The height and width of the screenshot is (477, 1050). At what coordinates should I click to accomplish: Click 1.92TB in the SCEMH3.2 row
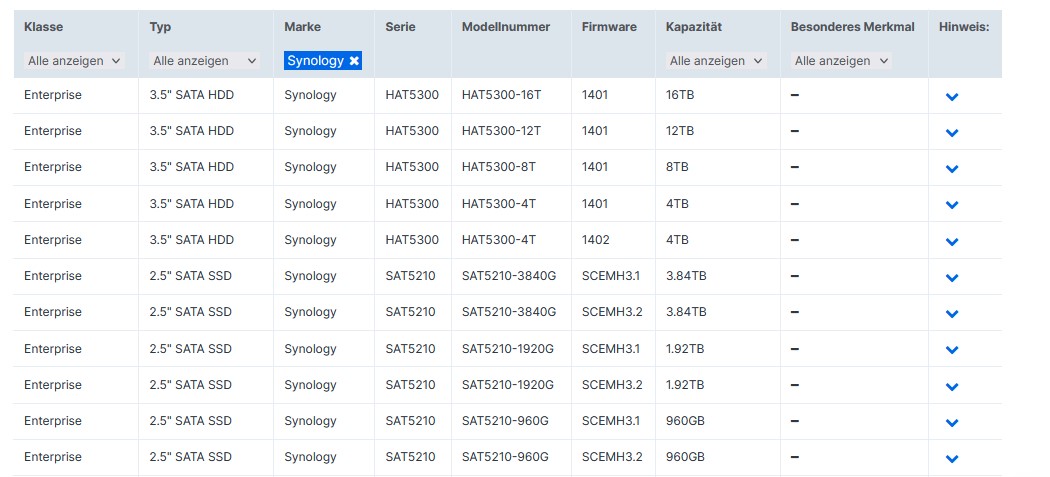click(x=685, y=385)
